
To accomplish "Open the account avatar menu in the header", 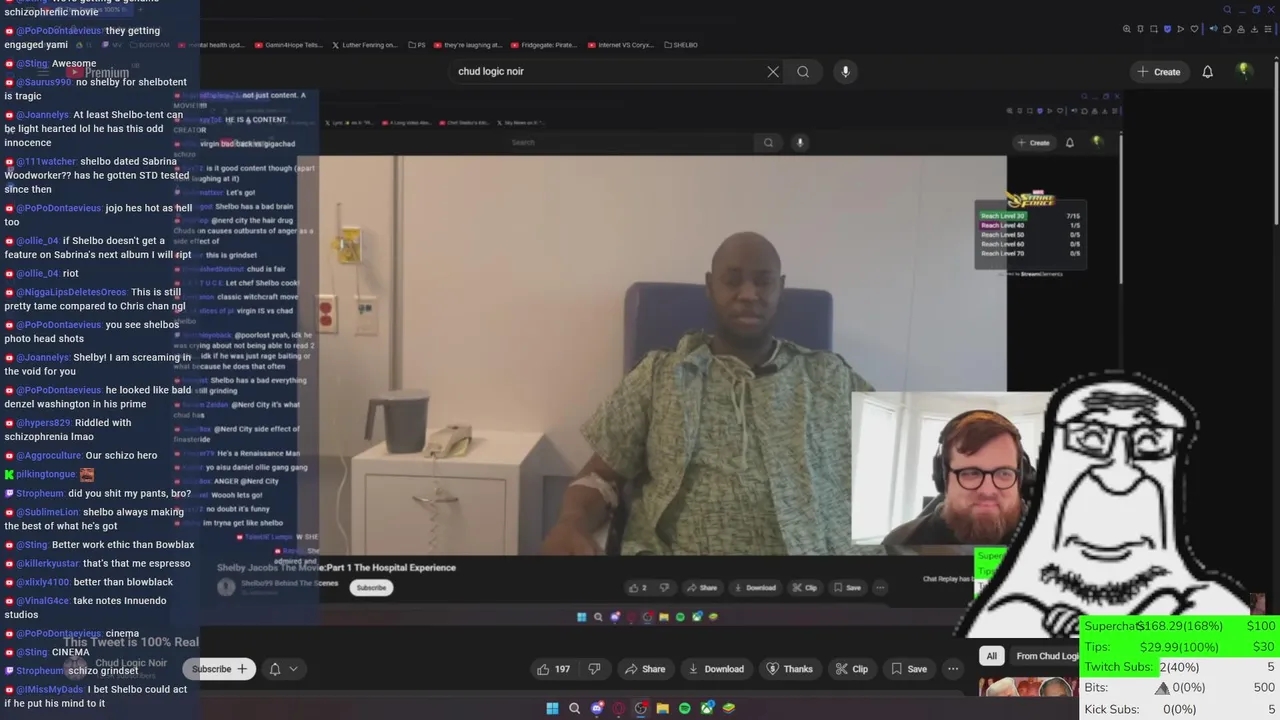I will (1244, 70).
